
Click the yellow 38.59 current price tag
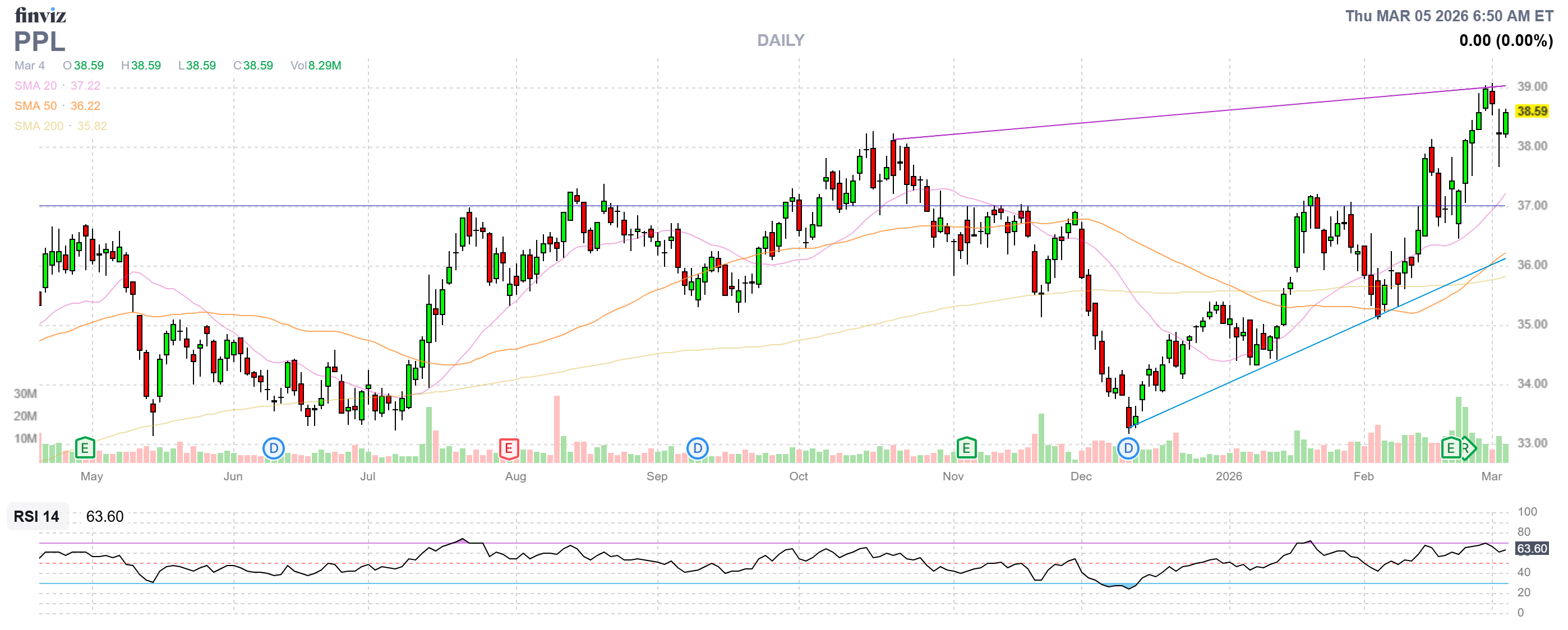[x=1532, y=112]
